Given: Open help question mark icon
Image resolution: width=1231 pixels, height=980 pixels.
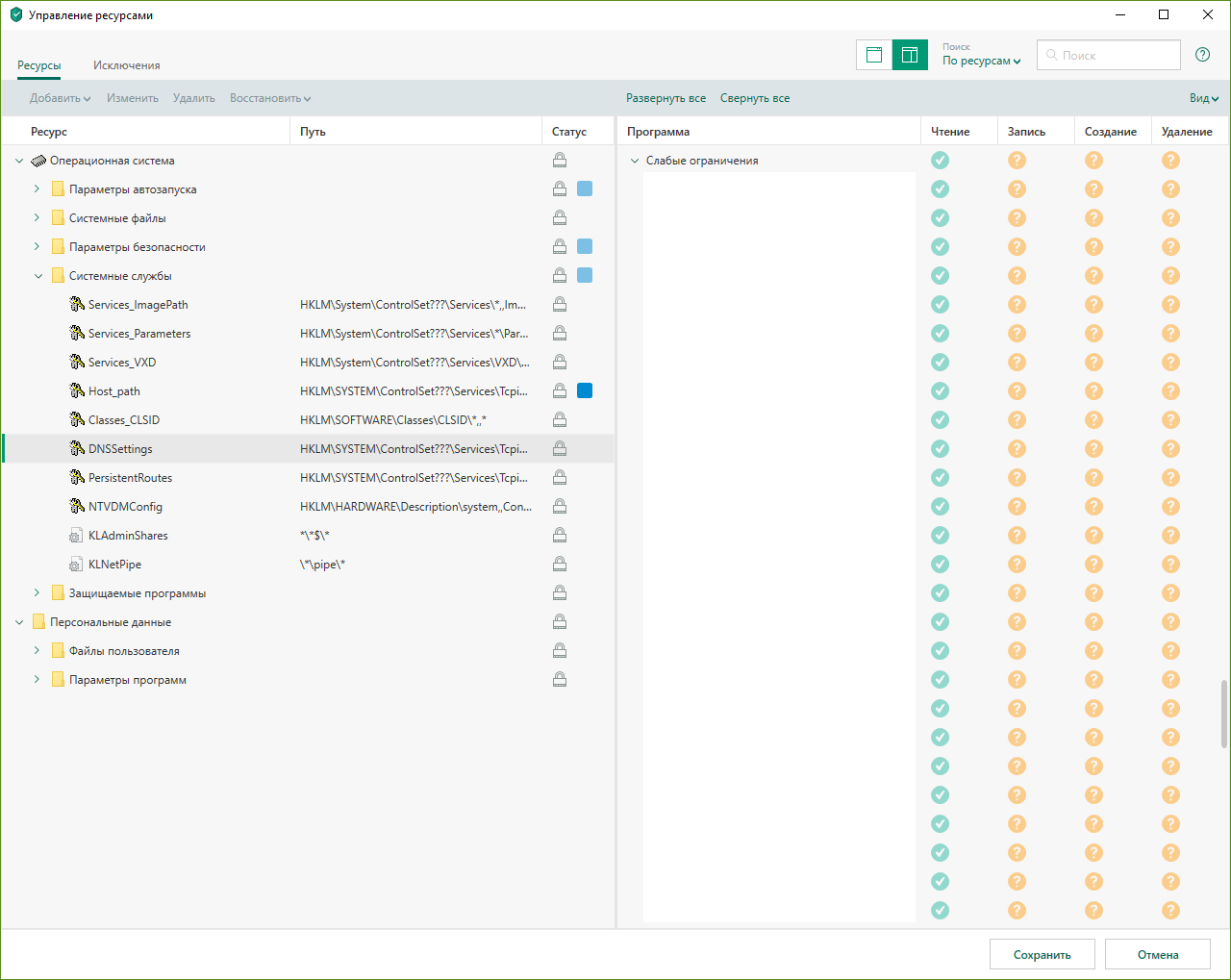Looking at the screenshot, I should [x=1202, y=55].
